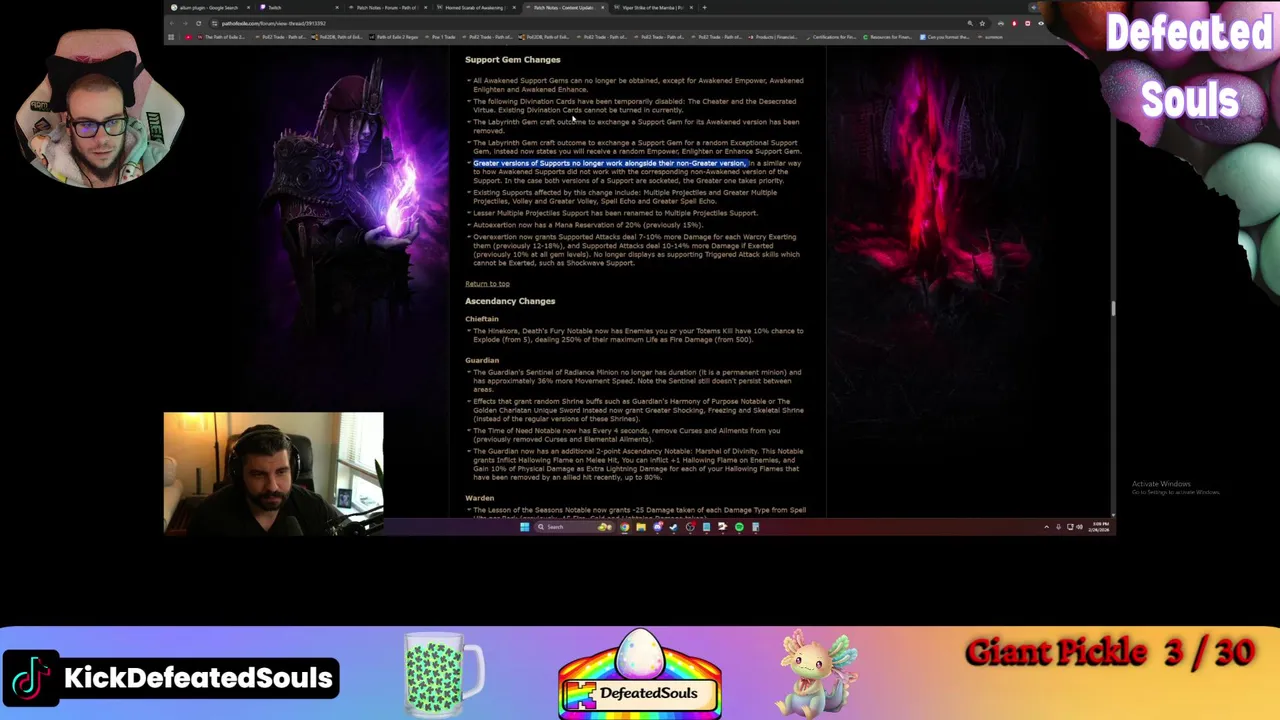Open the Path of Exile 2 Regex bookmark

(x=393, y=37)
